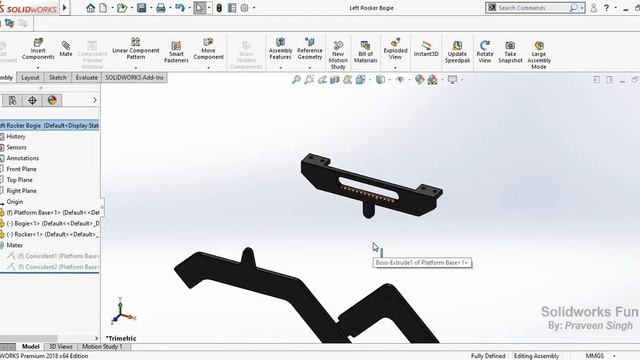Open the Section View icon

pyautogui.click(x=335, y=80)
